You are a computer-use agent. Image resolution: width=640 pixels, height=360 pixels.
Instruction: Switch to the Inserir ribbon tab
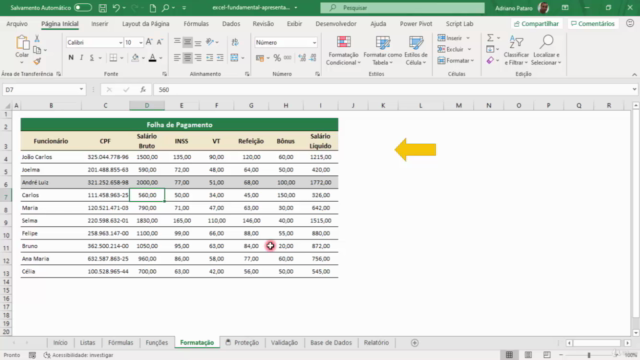click(x=100, y=24)
